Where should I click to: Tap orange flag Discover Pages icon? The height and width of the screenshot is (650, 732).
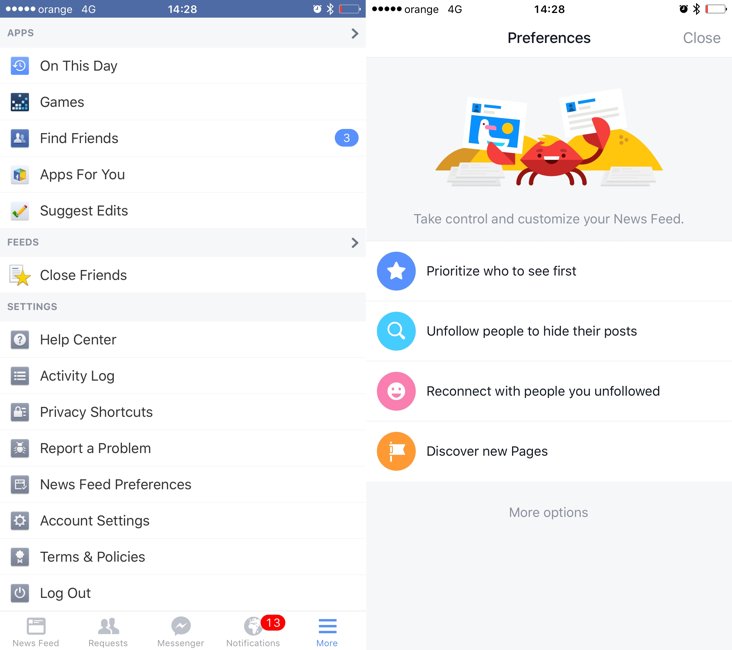click(396, 451)
